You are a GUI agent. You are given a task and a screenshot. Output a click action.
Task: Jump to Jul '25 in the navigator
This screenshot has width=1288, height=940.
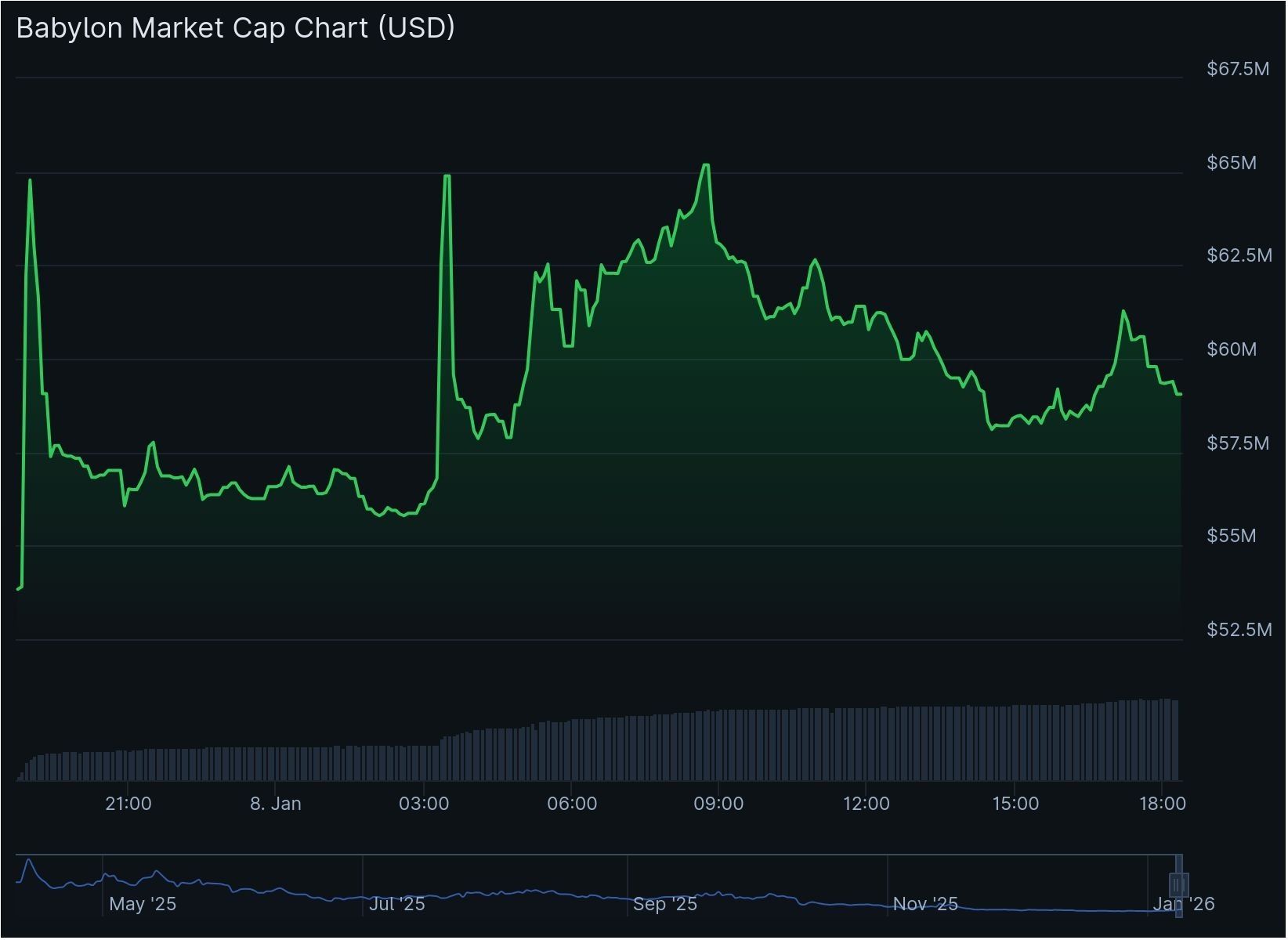(397, 904)
